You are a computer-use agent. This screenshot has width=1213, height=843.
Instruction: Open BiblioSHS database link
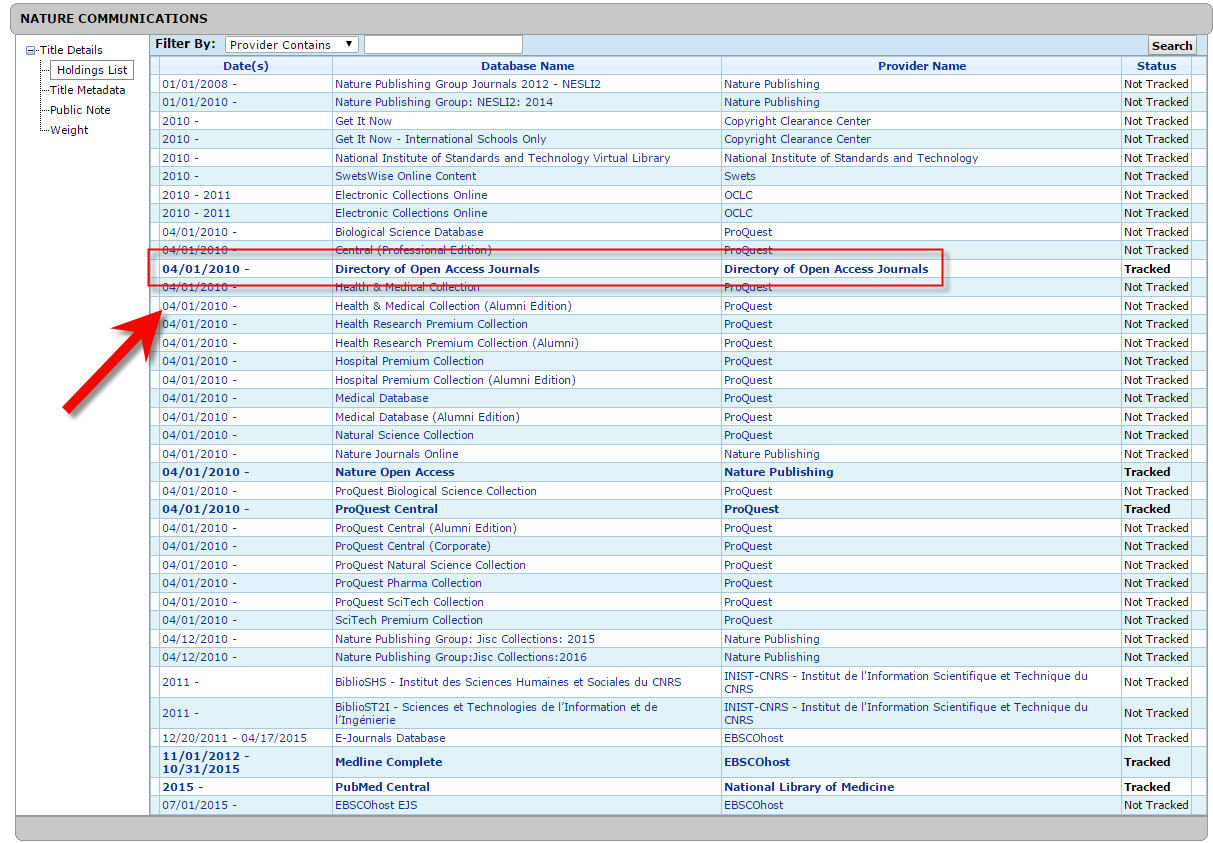508,682
